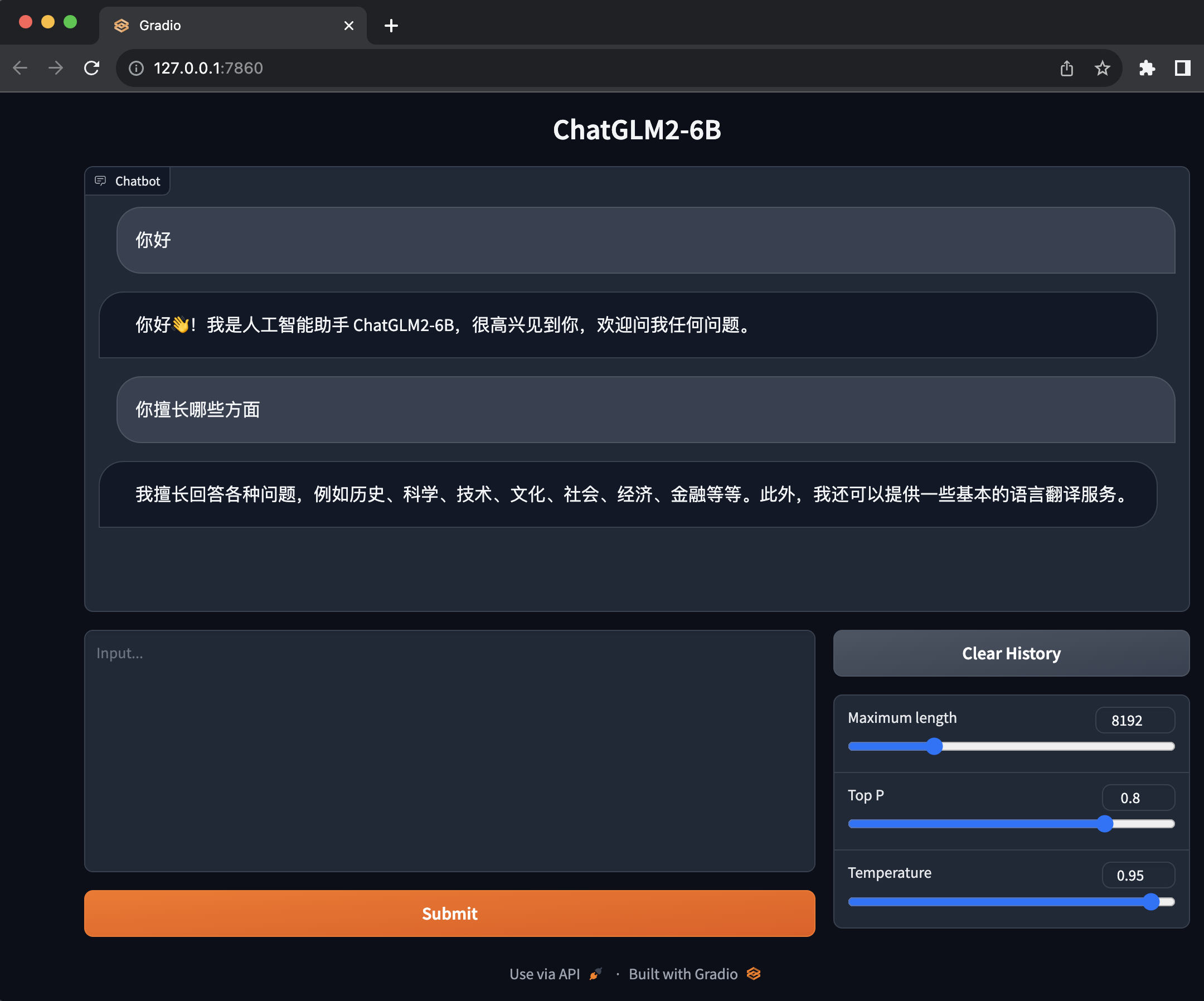Click the orange Submit button
1204x1001 pixels.
[449, 913]
